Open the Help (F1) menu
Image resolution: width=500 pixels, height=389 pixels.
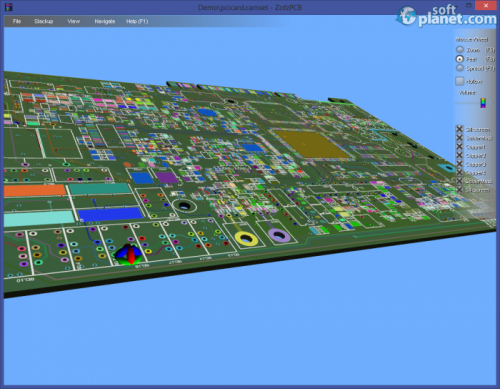[137, 21]
